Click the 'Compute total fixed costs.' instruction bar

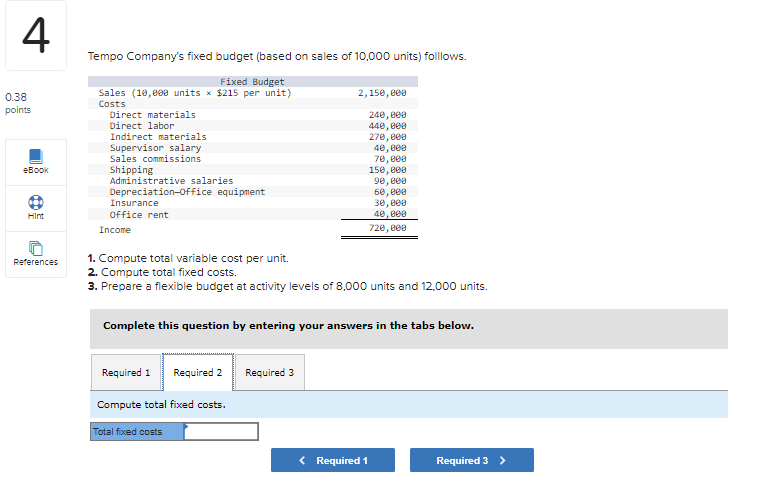pyautogui.click(x=409, y=404)
